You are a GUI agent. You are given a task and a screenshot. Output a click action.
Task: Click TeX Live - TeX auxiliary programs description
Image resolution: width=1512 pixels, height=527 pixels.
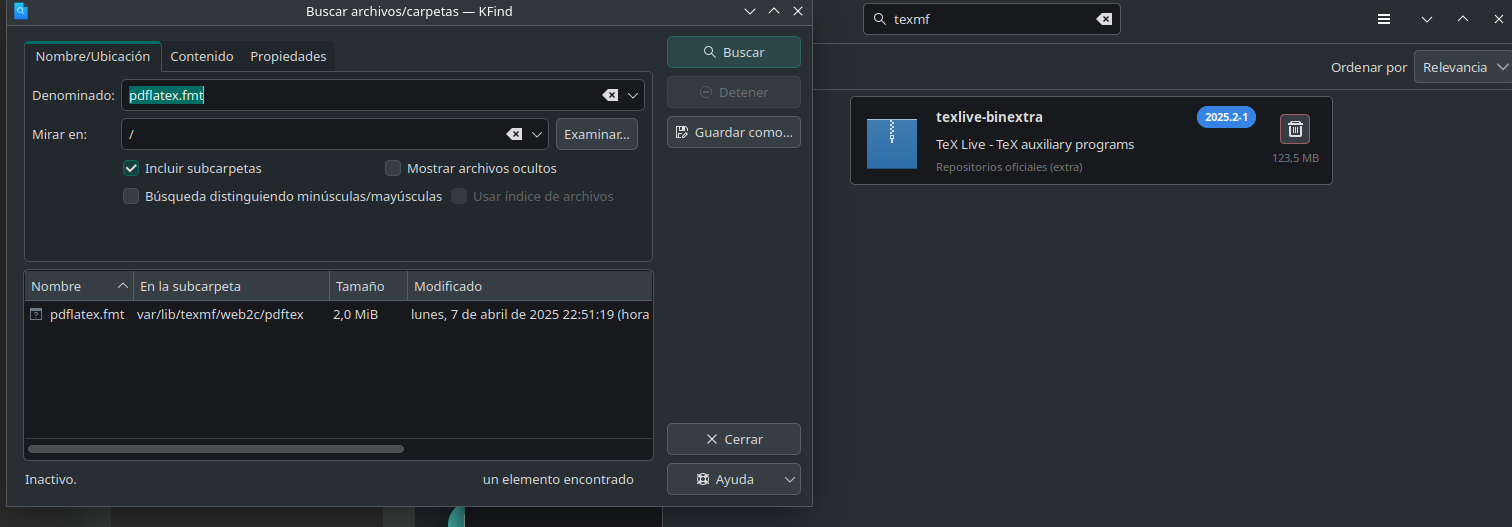[x=1035, y=144]
